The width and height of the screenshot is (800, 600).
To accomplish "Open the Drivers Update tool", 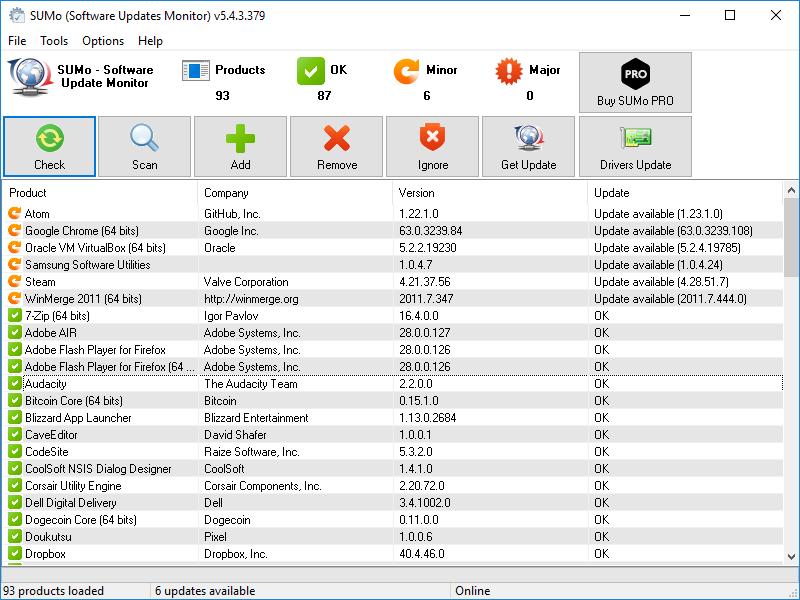I will pyautogui.click(x=635, y=147).
